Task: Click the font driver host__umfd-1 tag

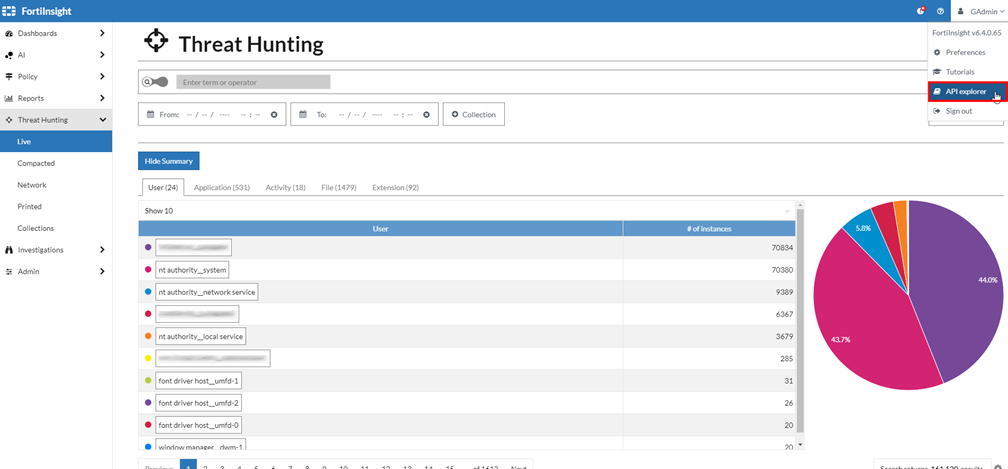Action: [x=198, y=381]
